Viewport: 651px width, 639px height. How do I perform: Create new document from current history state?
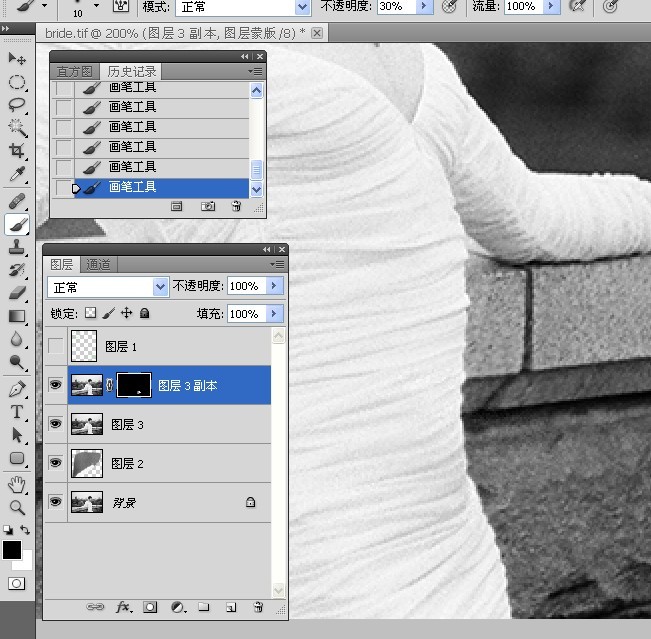coord(176,206)
